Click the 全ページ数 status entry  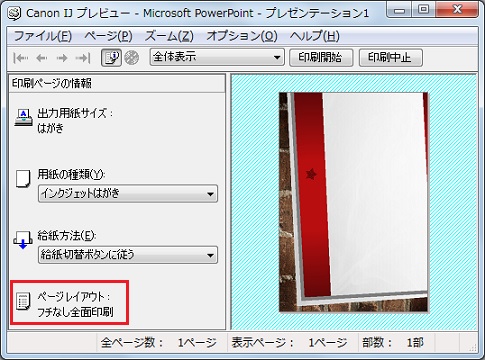click(159, 342)
